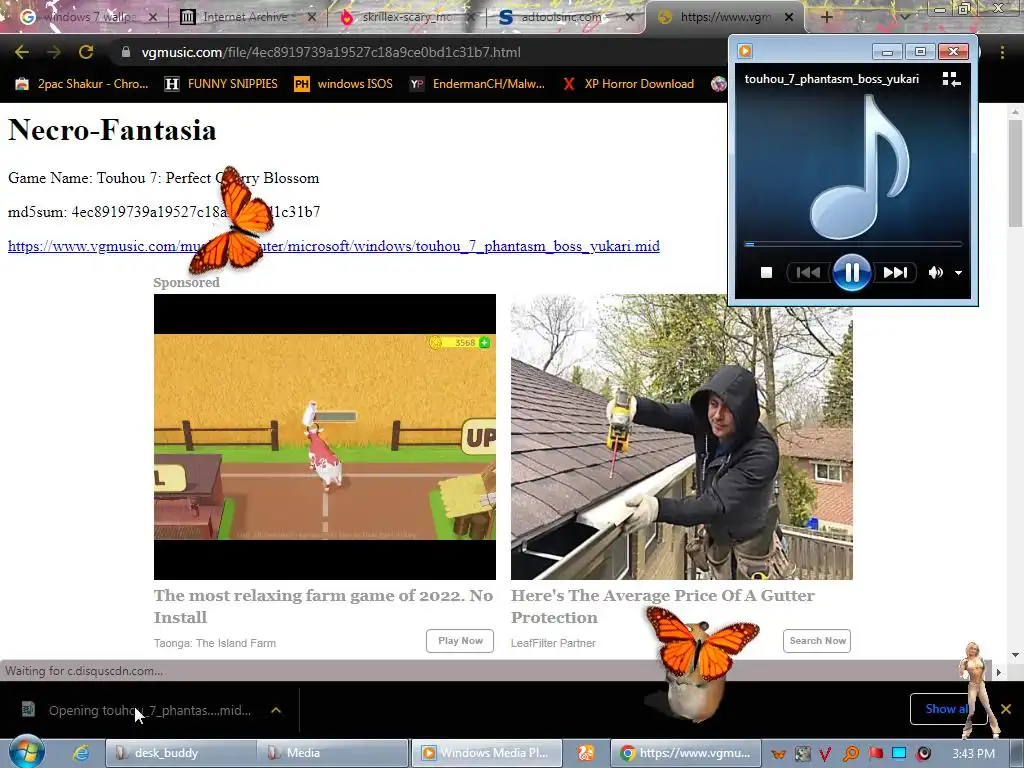Click the orange UC Browser taskbar icon
The height and width of the screenshot is (768, 1024).
click(x=586, y=753)
